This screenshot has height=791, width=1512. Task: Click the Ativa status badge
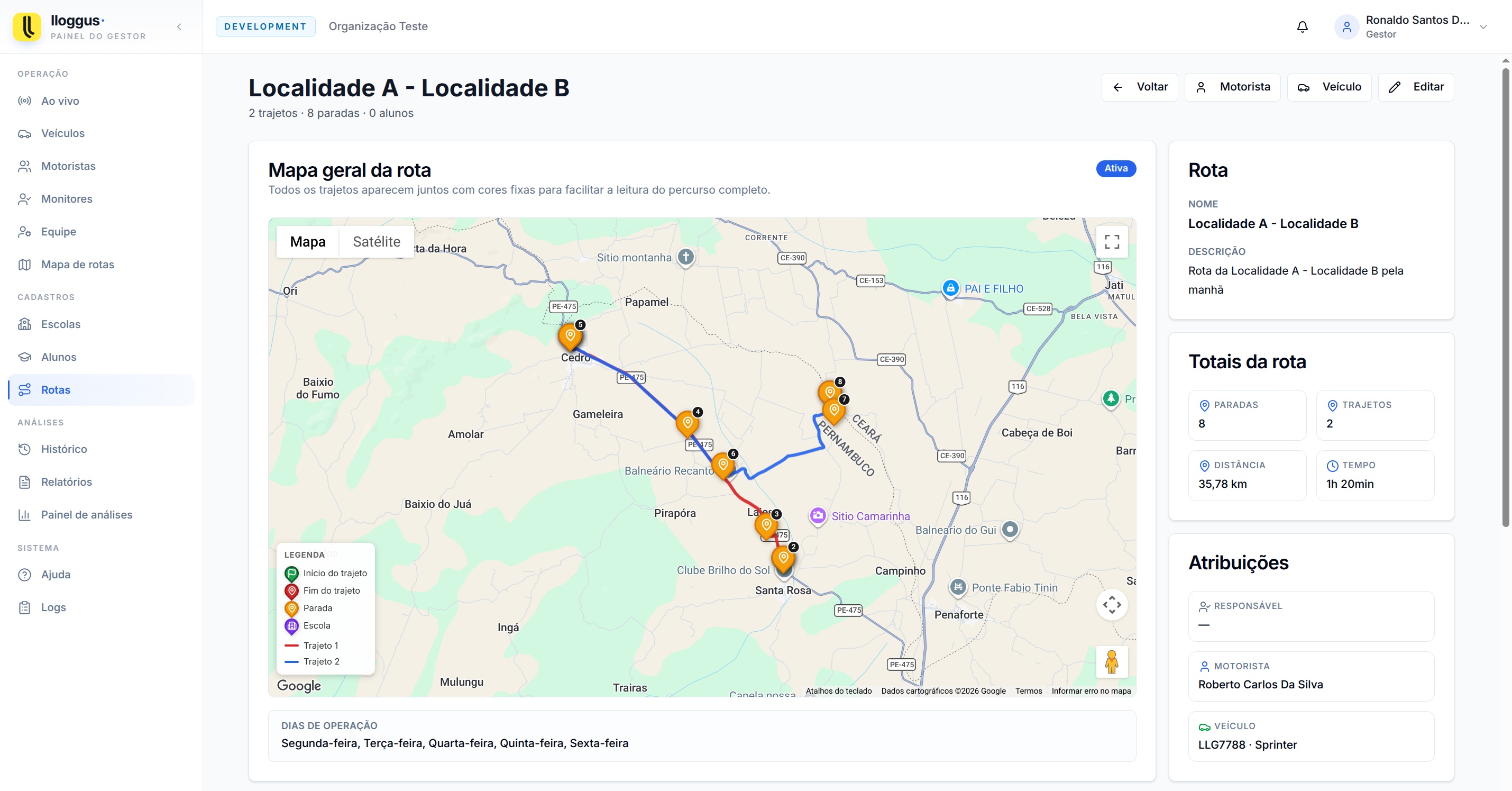1116,168
